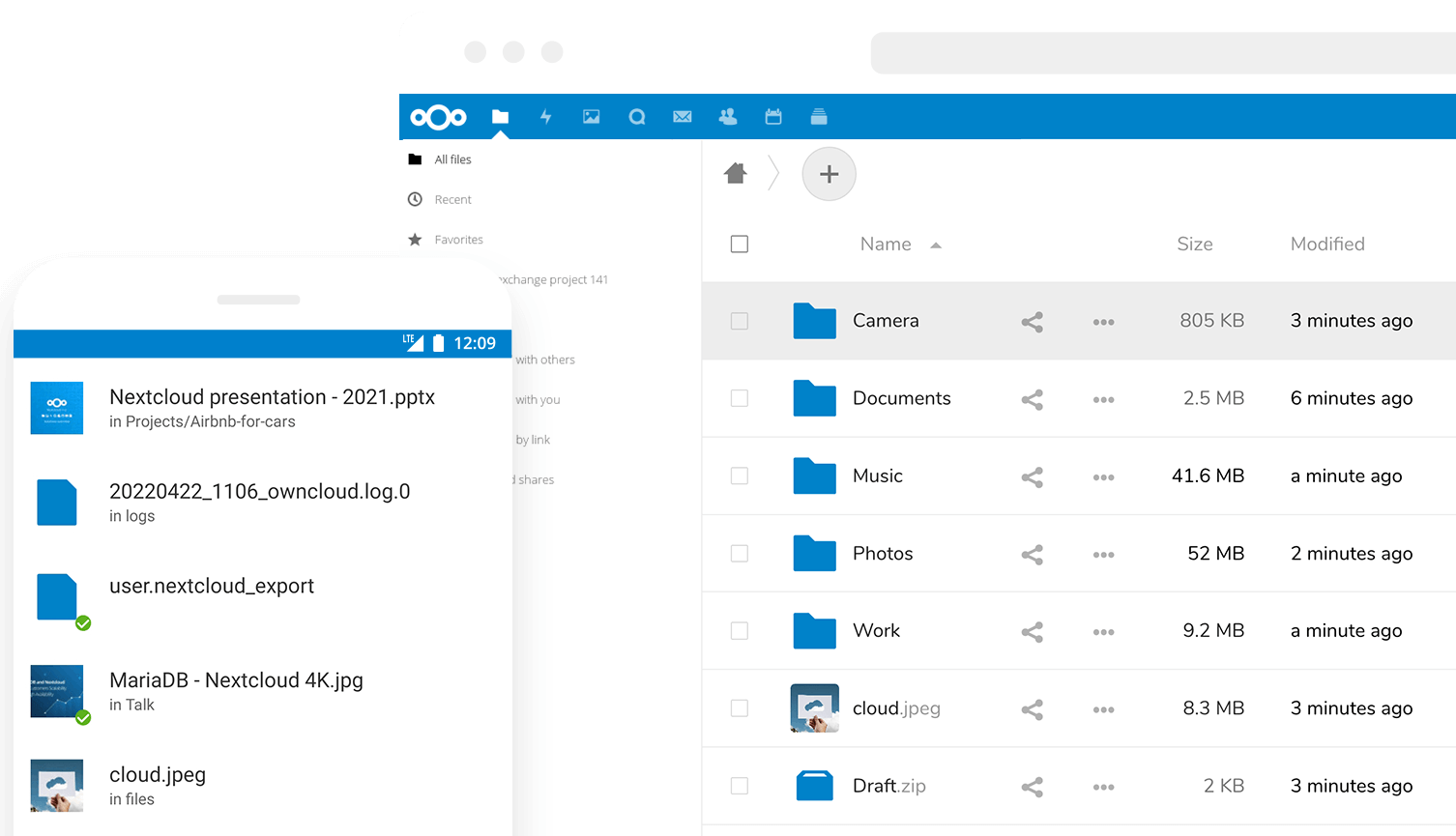Open the Talk chat icon in header
The height and width of the screenshot is (836, 1456).
[x=637, y=117]
